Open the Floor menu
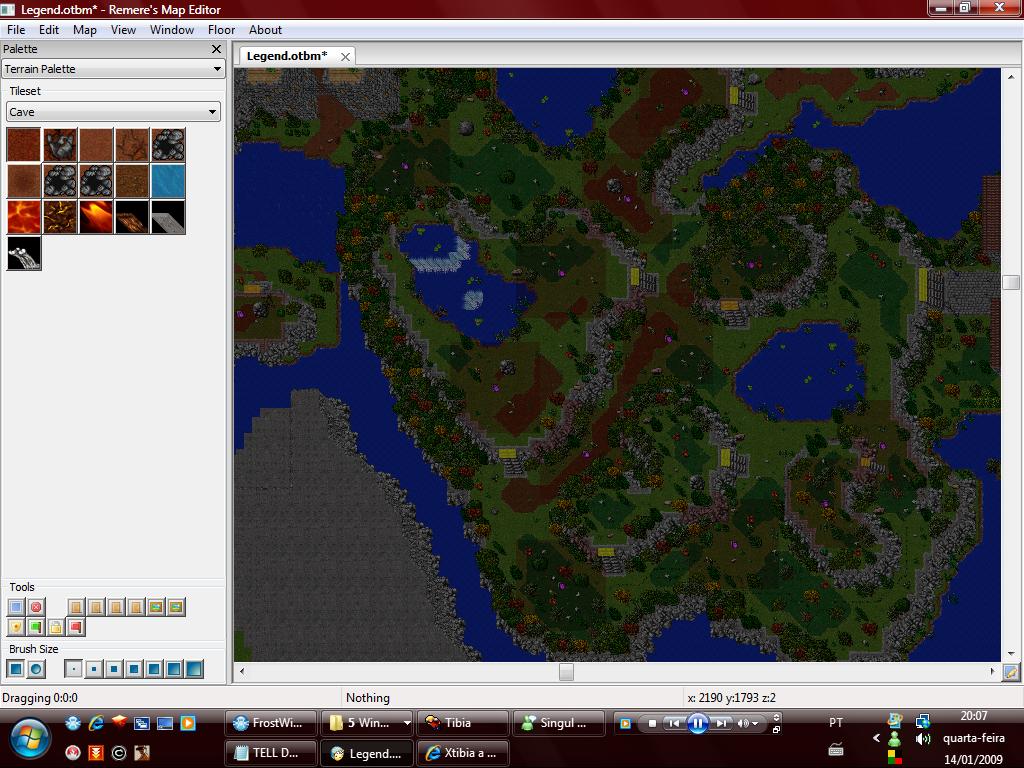1024x768 pixels. [221, 29]
